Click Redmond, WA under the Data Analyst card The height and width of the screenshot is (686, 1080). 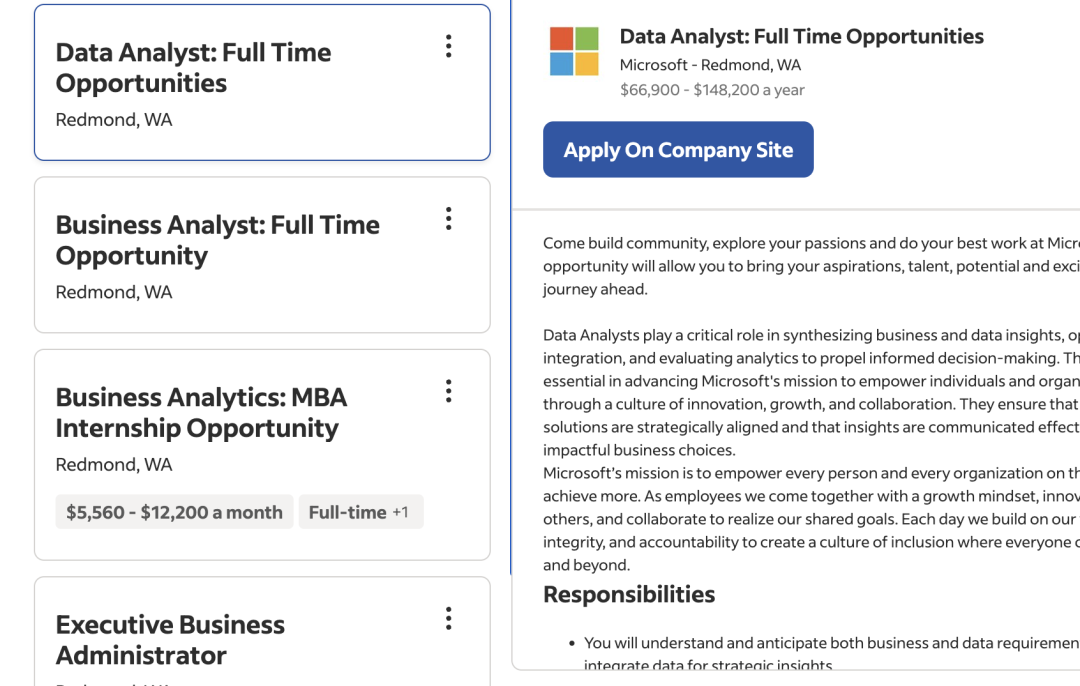click(x=114, y=120)
